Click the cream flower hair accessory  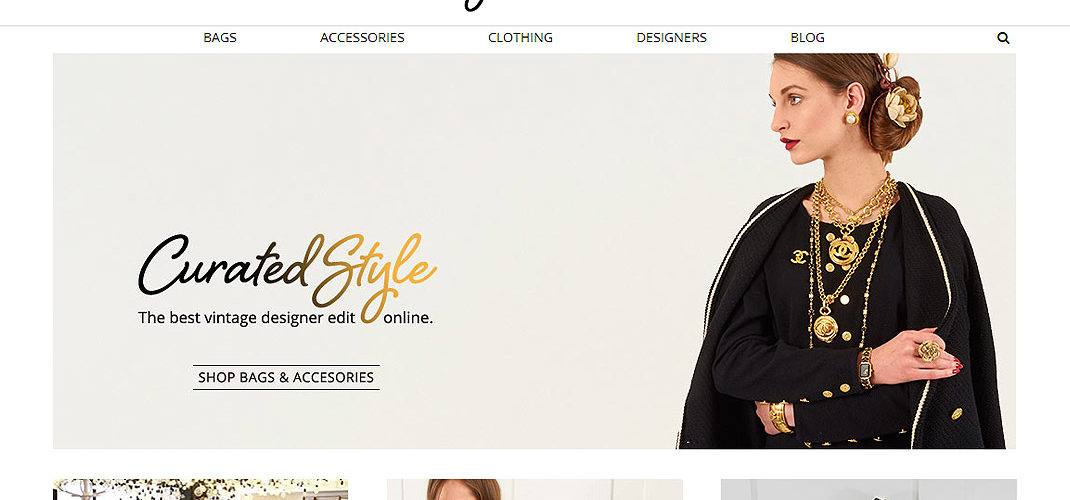(901, 106)
